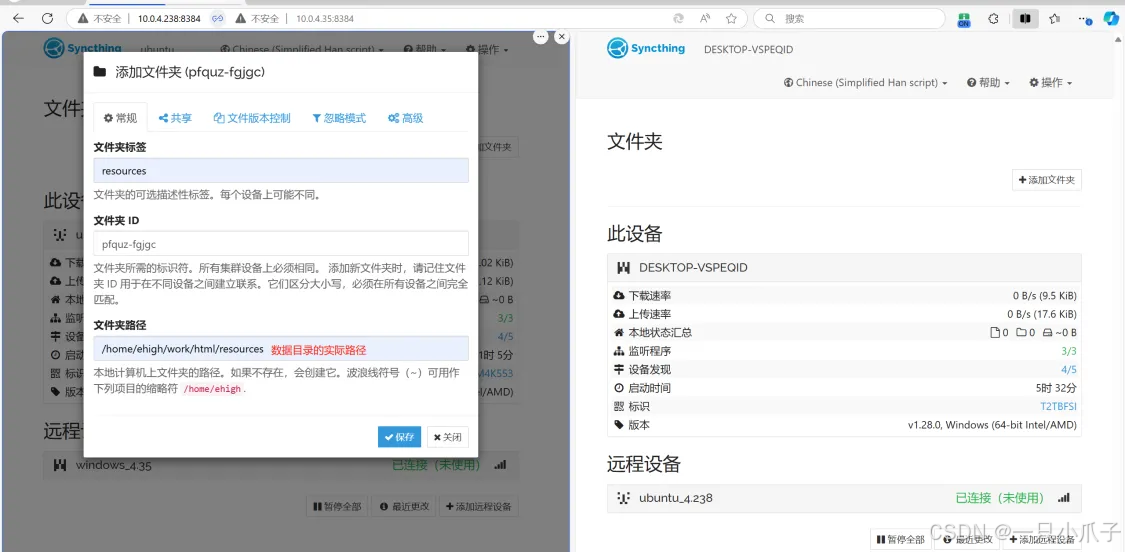
Task: Click device icon next to DESKTOP-VSPEQID panel header
Action: pyautogui.click(x=623, y=268)
